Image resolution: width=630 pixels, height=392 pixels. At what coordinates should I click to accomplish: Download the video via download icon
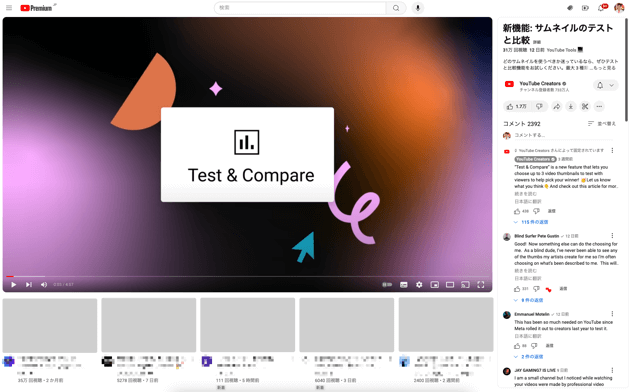[571, 106]
